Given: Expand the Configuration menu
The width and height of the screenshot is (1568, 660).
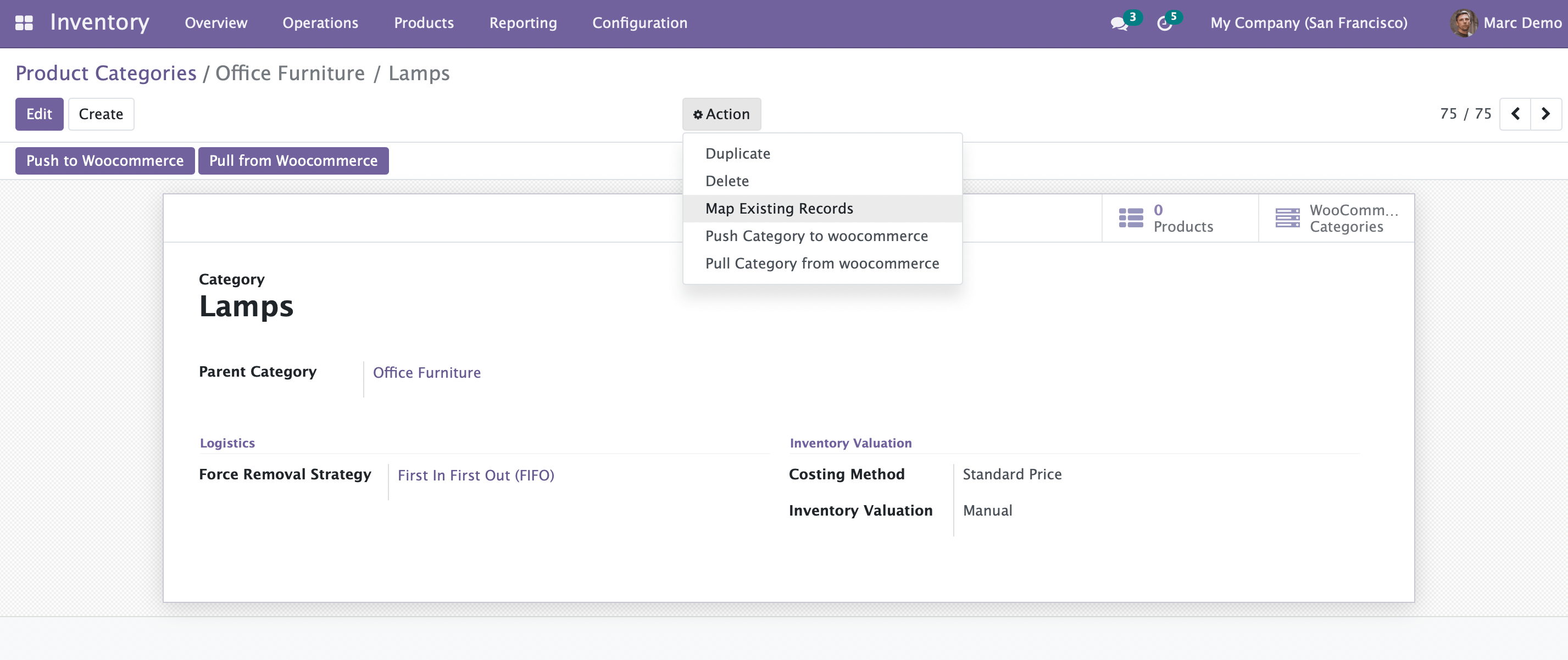Looking at the screenshot, I should (639, 23).
